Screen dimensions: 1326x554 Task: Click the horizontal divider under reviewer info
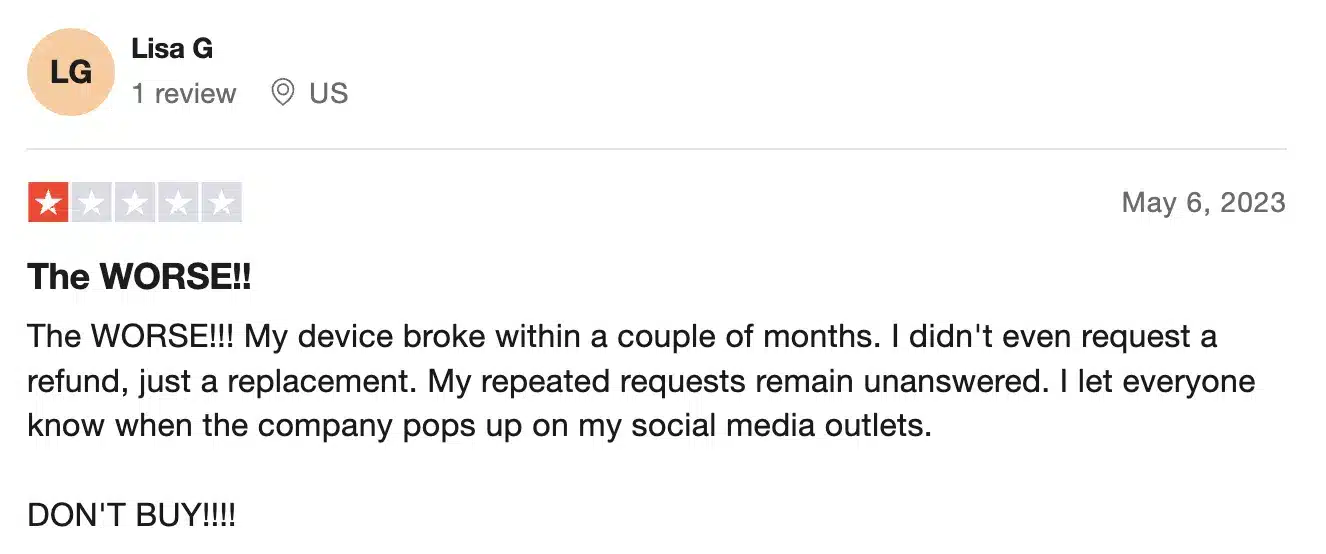coord(657,149)
